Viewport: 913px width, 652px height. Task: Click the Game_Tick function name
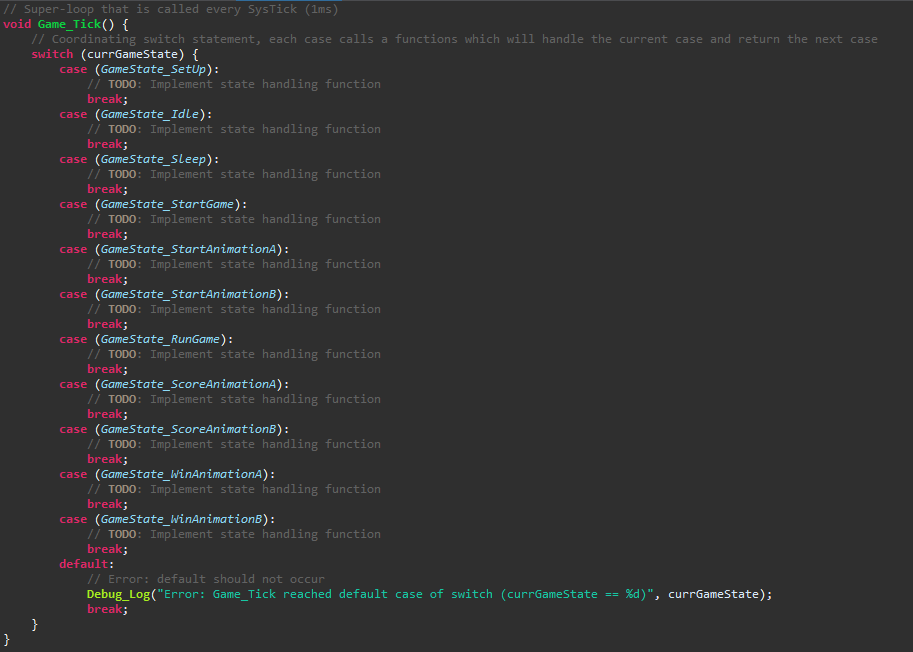click(x=69, y=24)
